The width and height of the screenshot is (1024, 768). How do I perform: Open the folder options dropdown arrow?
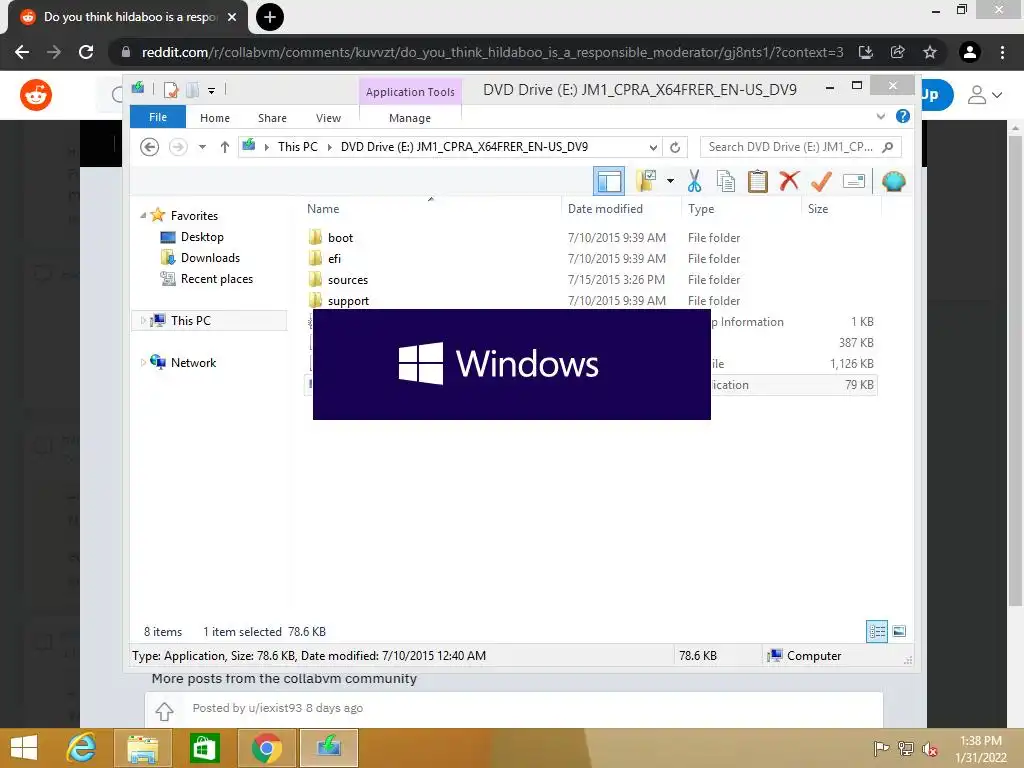[x=670, y=181]
